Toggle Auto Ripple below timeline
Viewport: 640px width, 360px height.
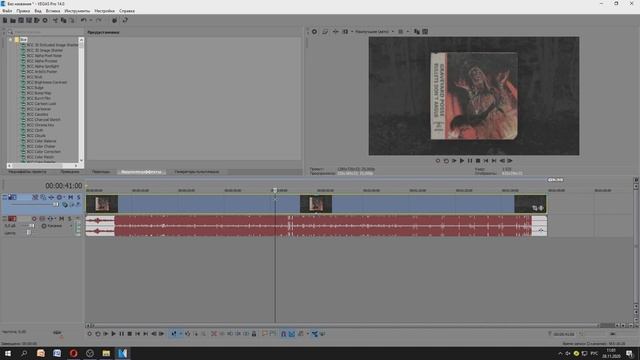[x=301, y=334]
